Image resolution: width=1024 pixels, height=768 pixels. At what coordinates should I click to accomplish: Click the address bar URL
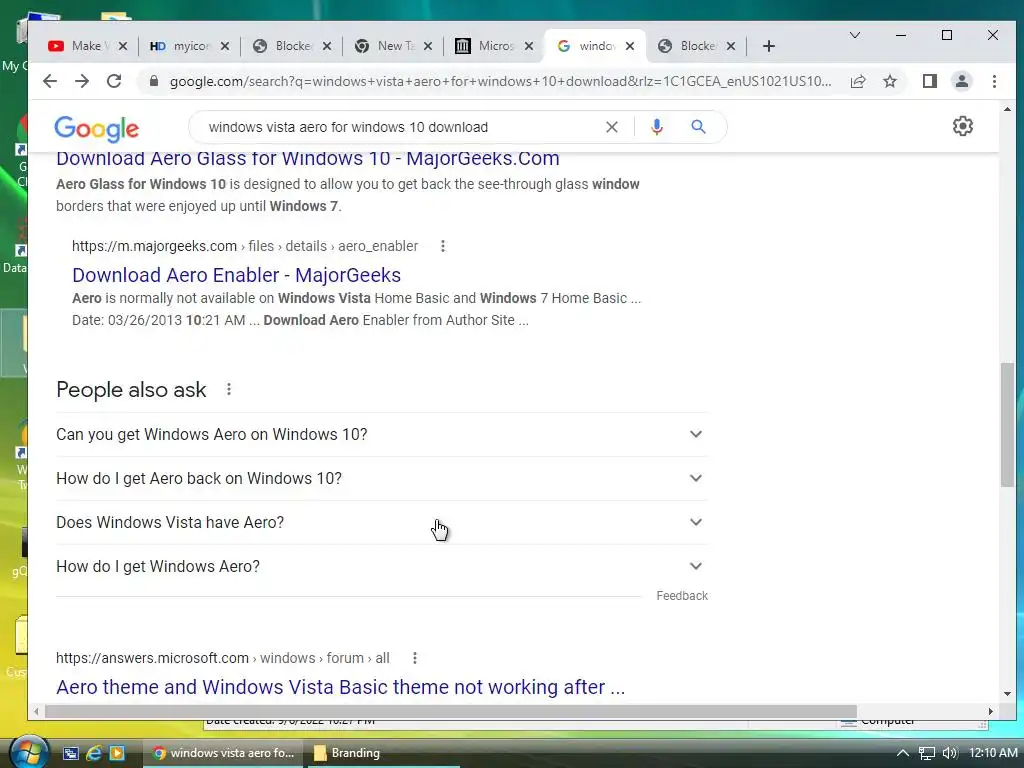coord(500,81)
